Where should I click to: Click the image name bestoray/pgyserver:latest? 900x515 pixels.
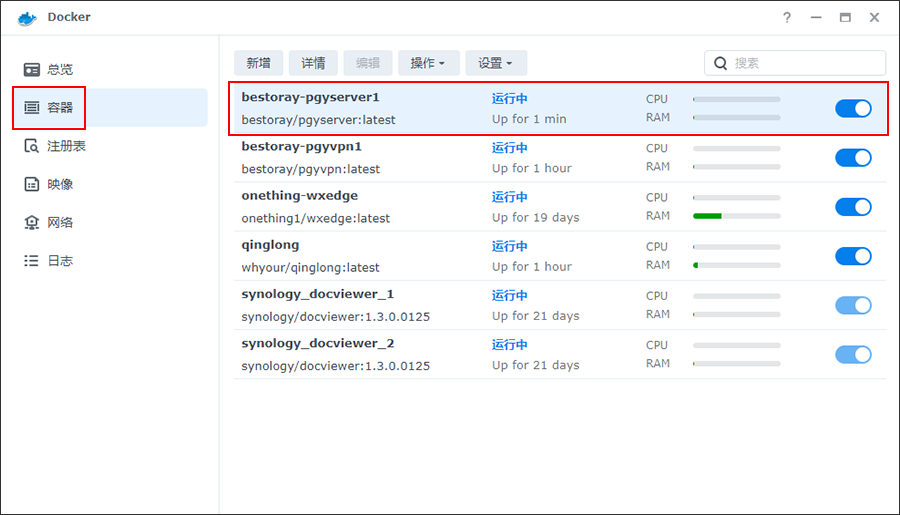(x=319, y=120)
